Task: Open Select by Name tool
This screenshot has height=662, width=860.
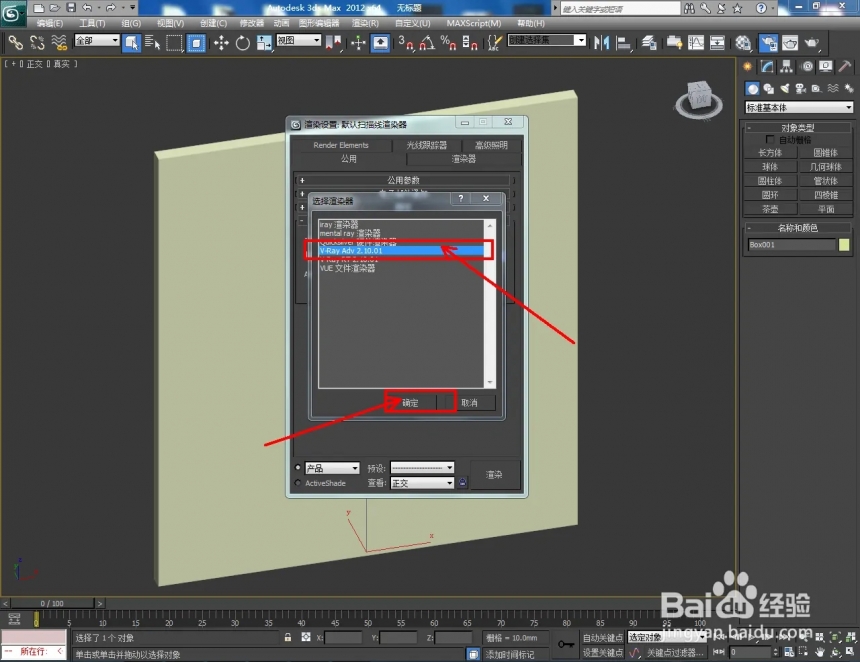Action: tap(152, 43)
